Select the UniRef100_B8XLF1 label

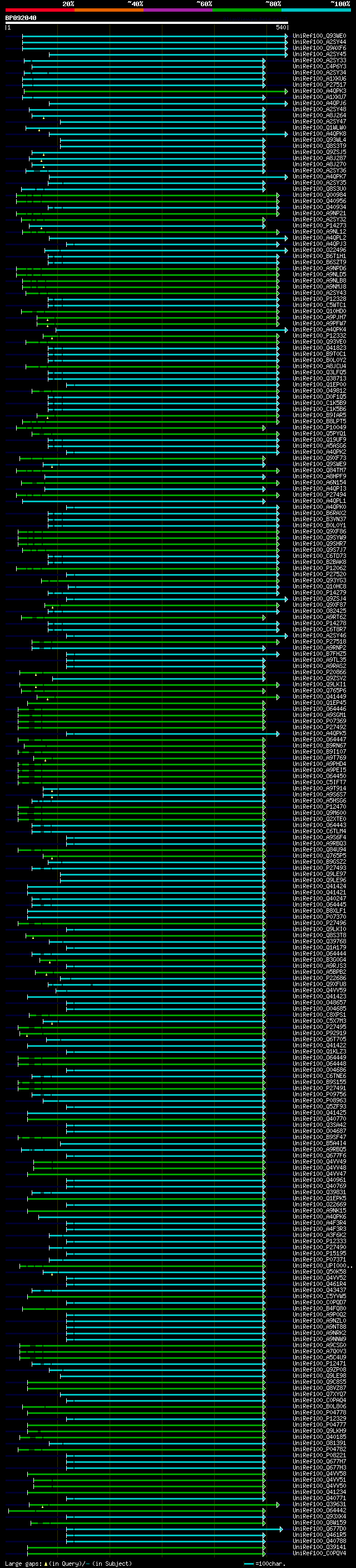point(319,911)
